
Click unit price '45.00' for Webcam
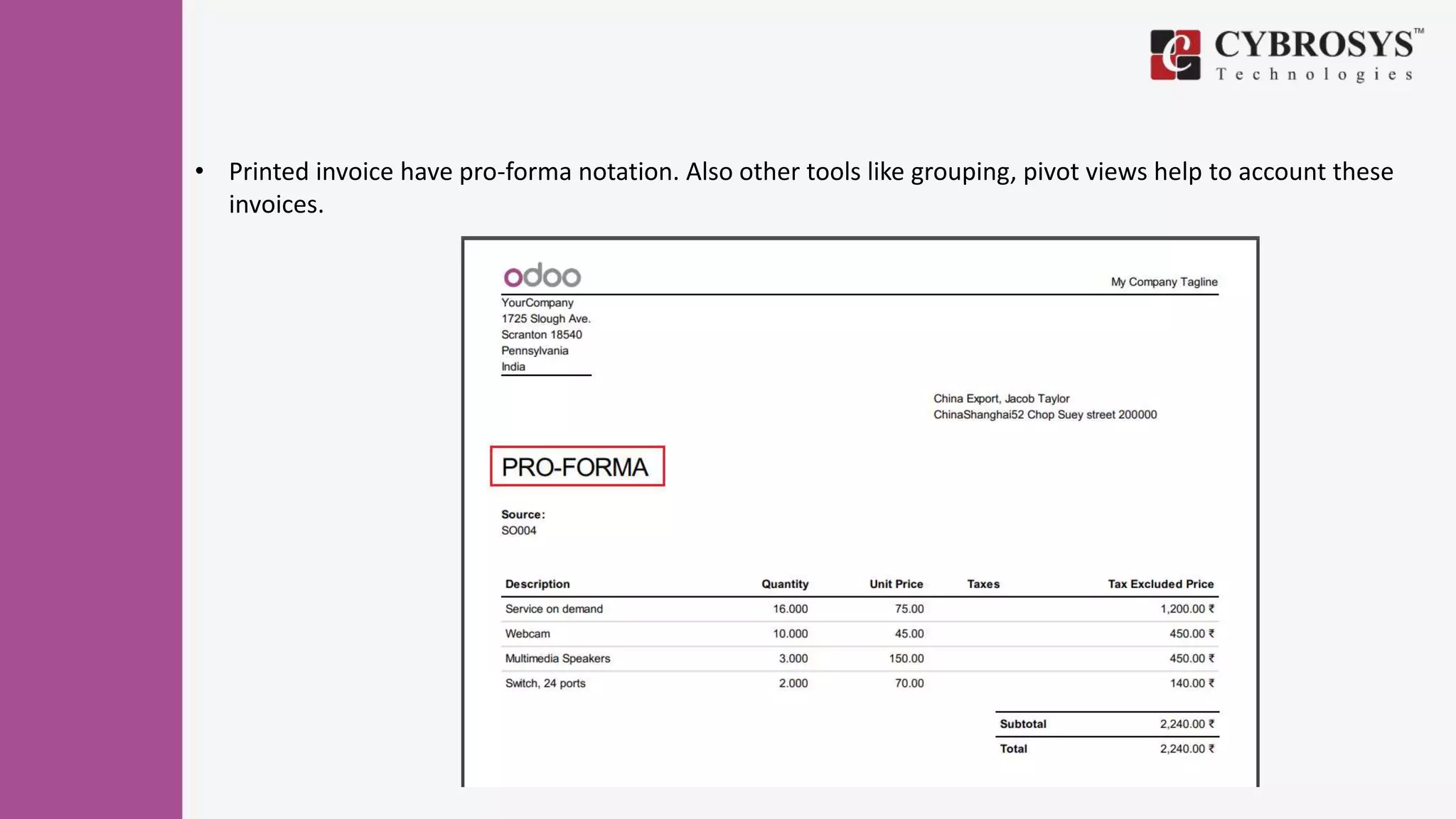[909, 633]
